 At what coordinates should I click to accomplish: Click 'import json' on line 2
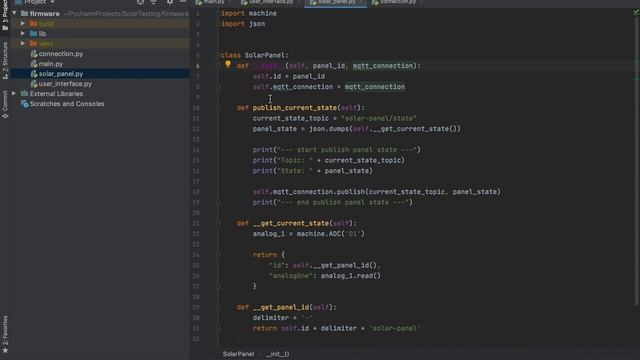coord(243,24)
